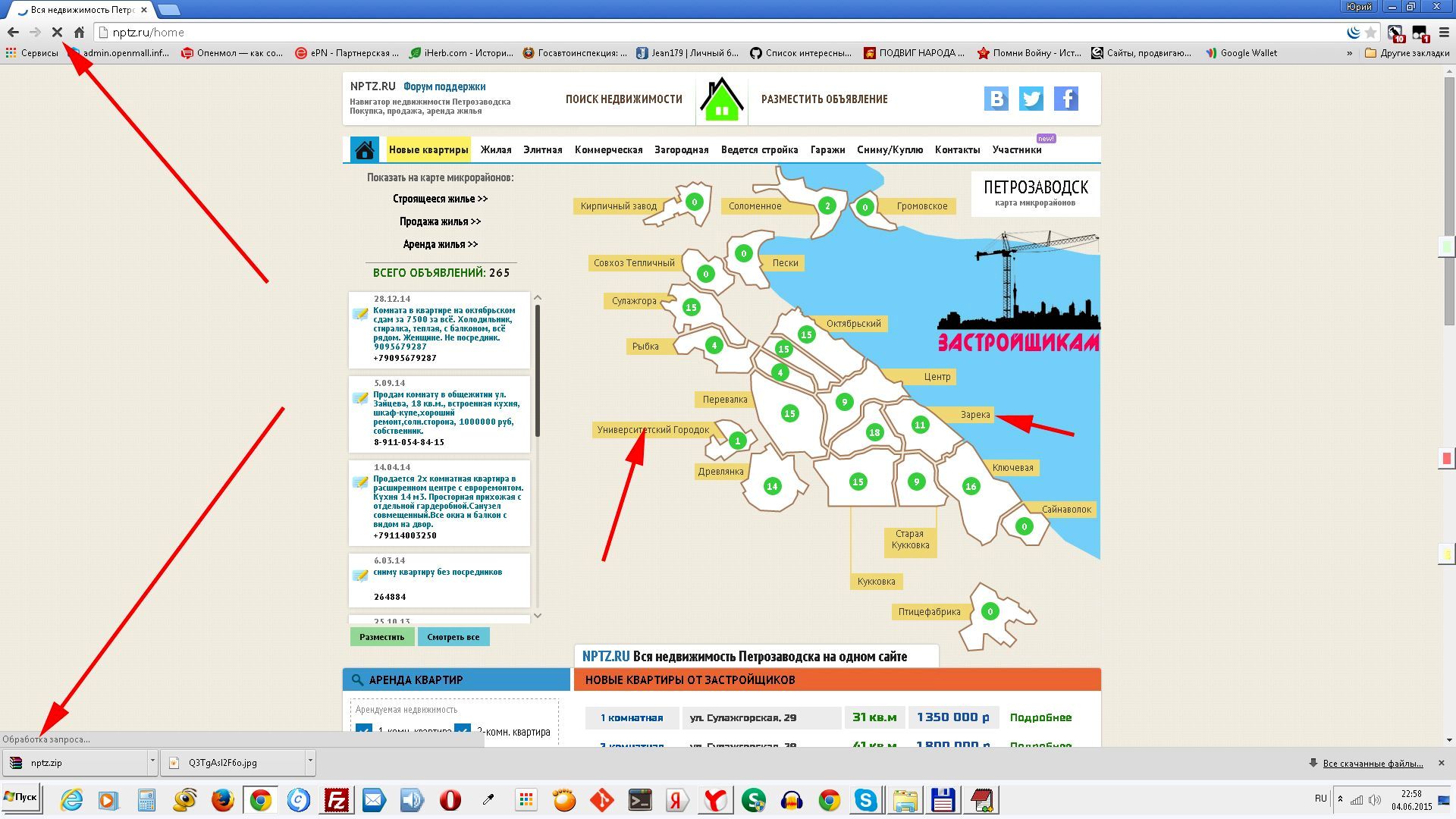Click ПОИСК НЕДВИЖИМОСТИ in the header

click(624, 99)
